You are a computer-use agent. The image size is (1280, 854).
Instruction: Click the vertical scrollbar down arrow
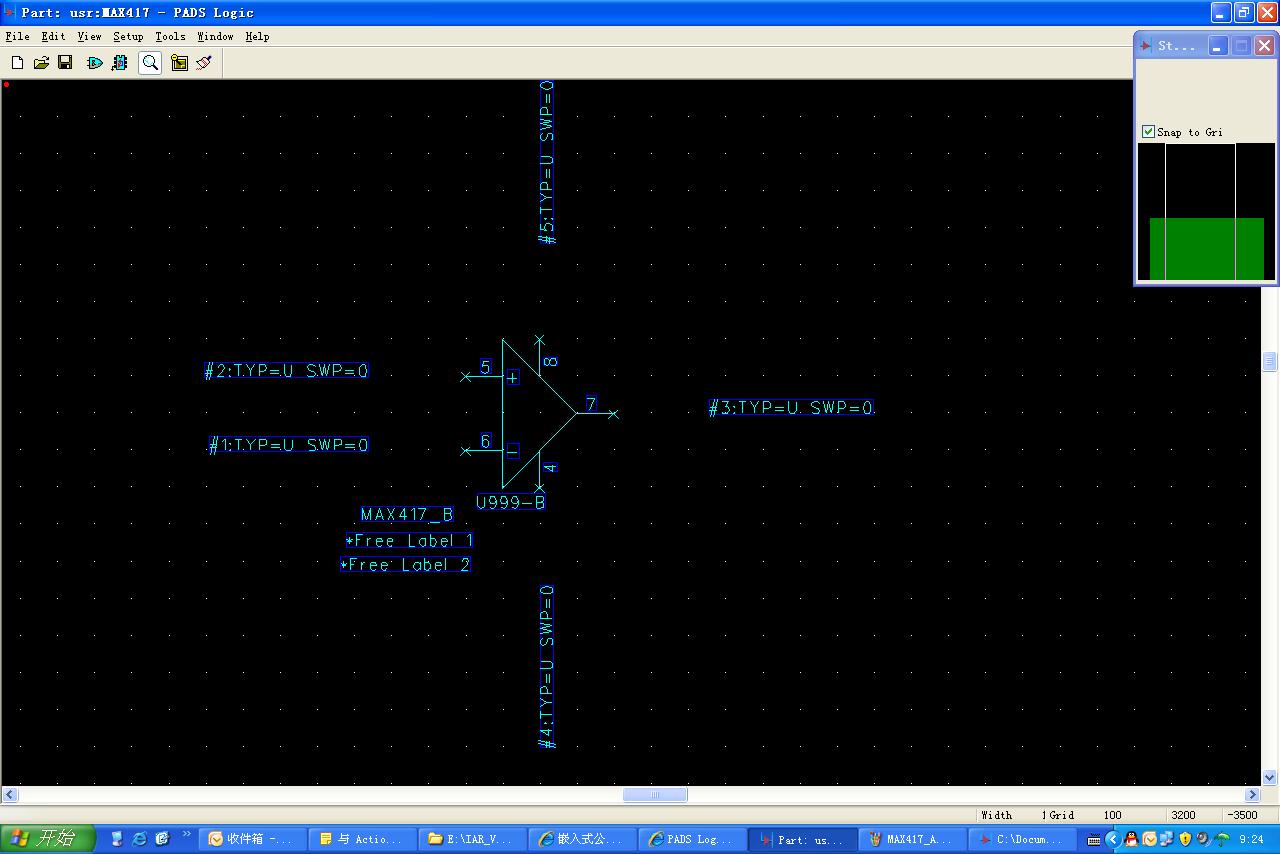(1270, 777)
